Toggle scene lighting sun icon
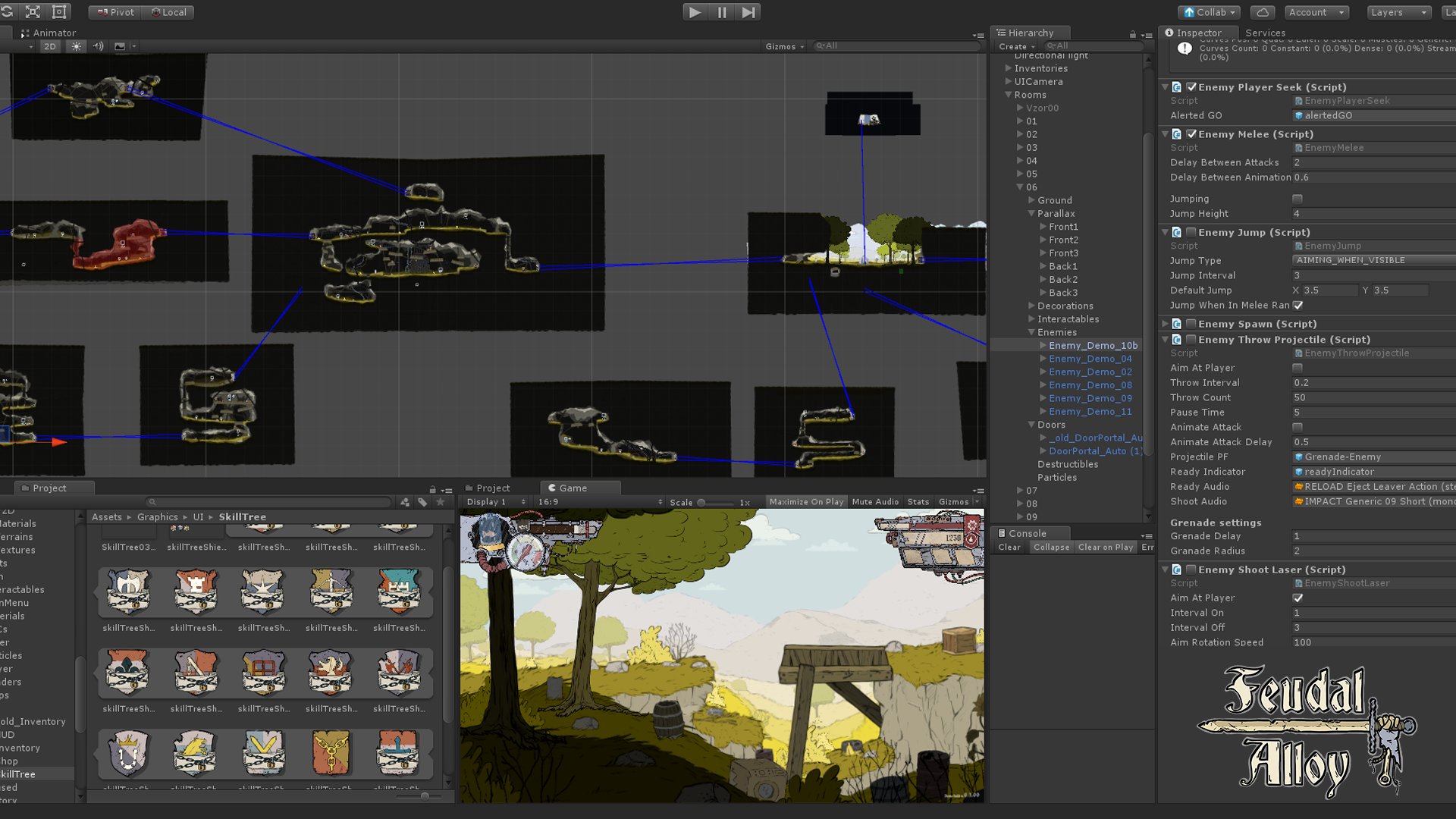 point(76,46)
